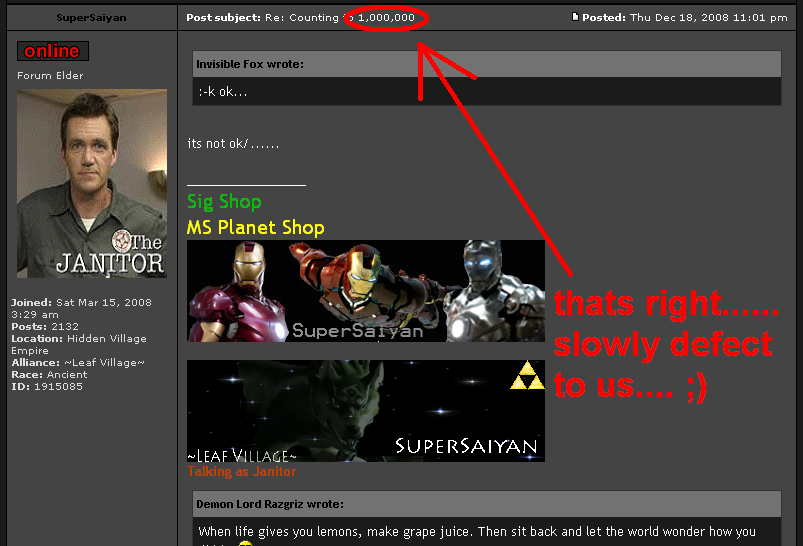Image resolution: width=803 pixels, height=546 pixels.
Task: Click the Alliance Leaf Village profile field
Action: [x=78, y=362]
